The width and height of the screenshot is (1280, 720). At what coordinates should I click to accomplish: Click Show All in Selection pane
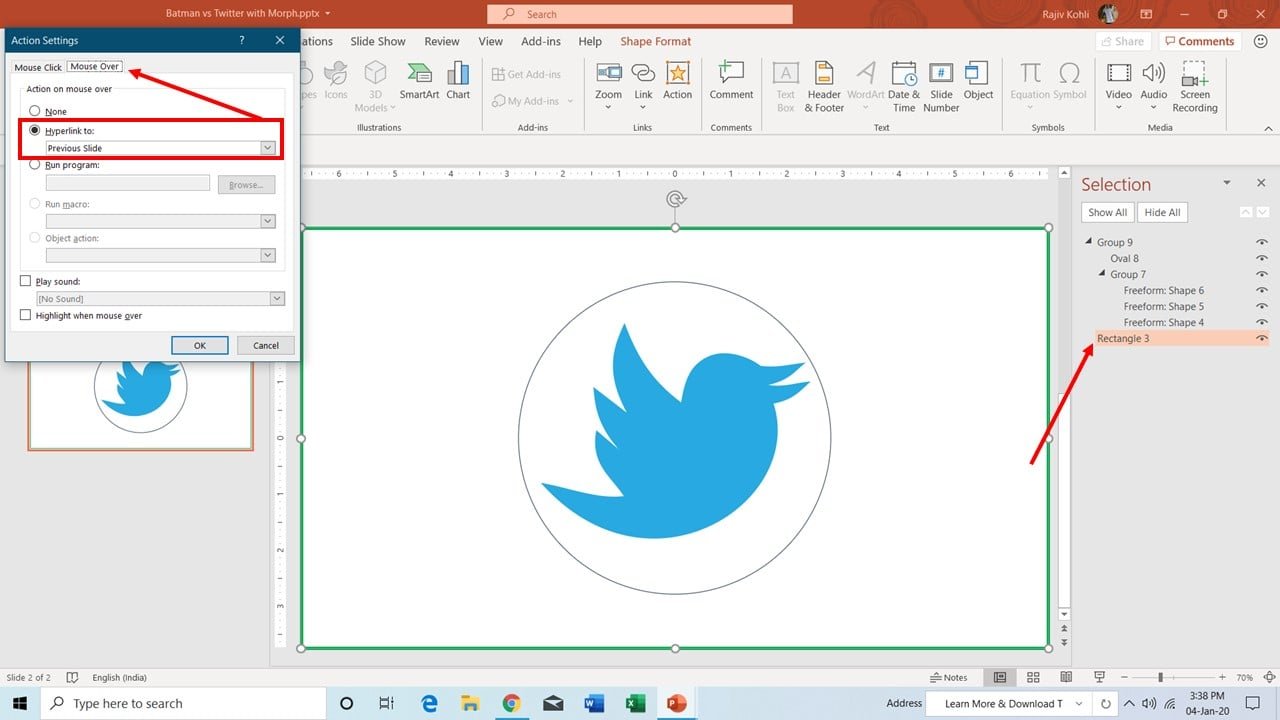coord(1107,212)
